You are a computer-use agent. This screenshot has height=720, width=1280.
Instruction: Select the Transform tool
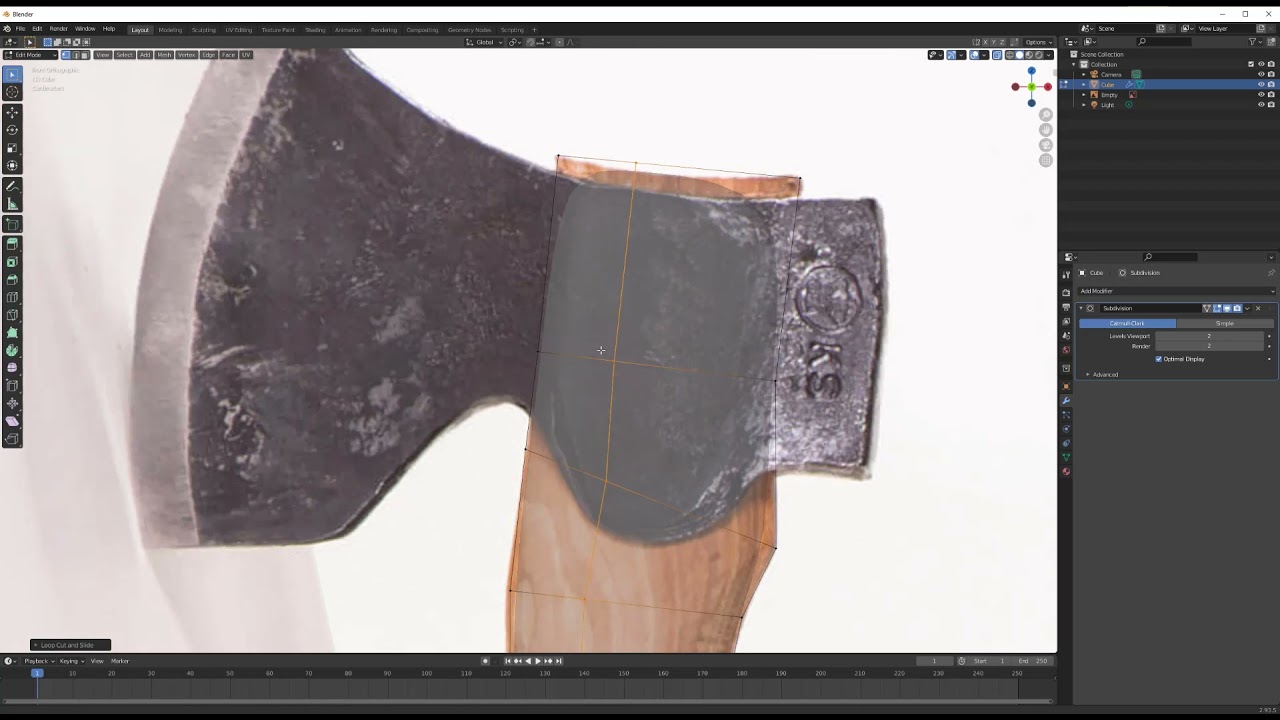pyautogui.click(x=12, y=166)
